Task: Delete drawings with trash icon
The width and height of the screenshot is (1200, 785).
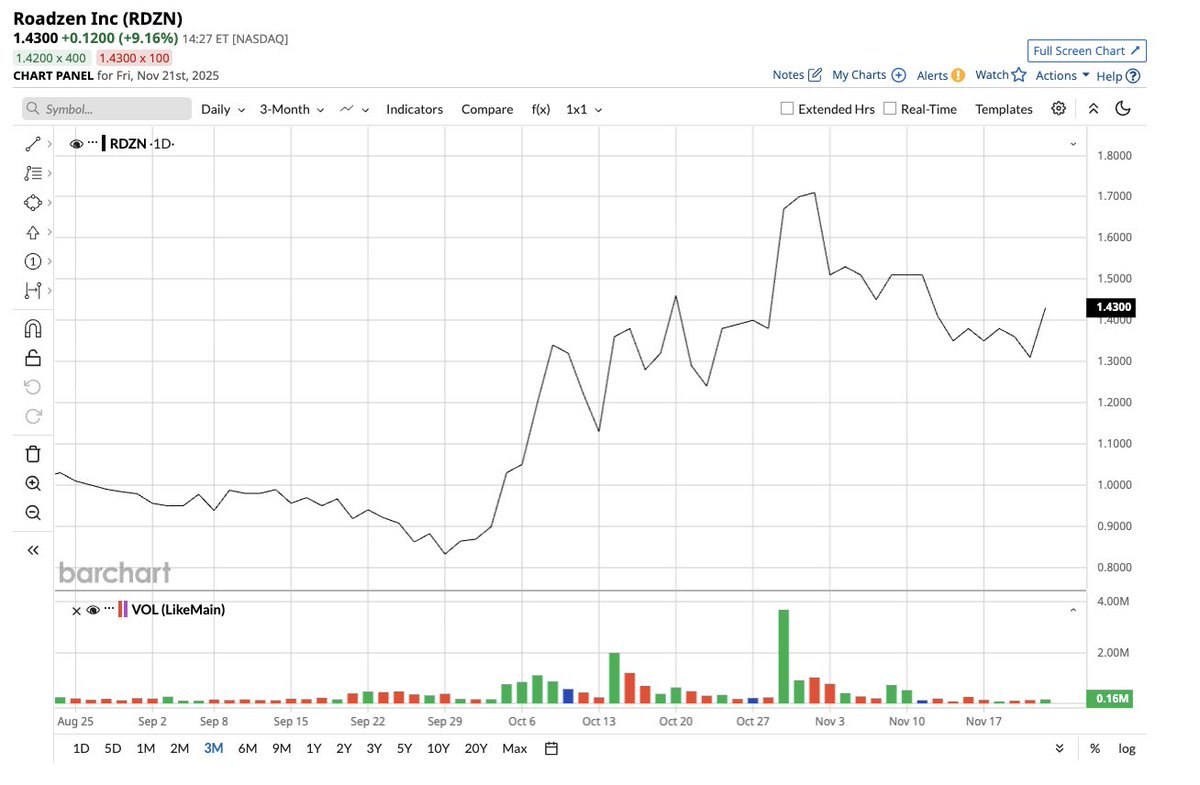Action: (32, 454)
